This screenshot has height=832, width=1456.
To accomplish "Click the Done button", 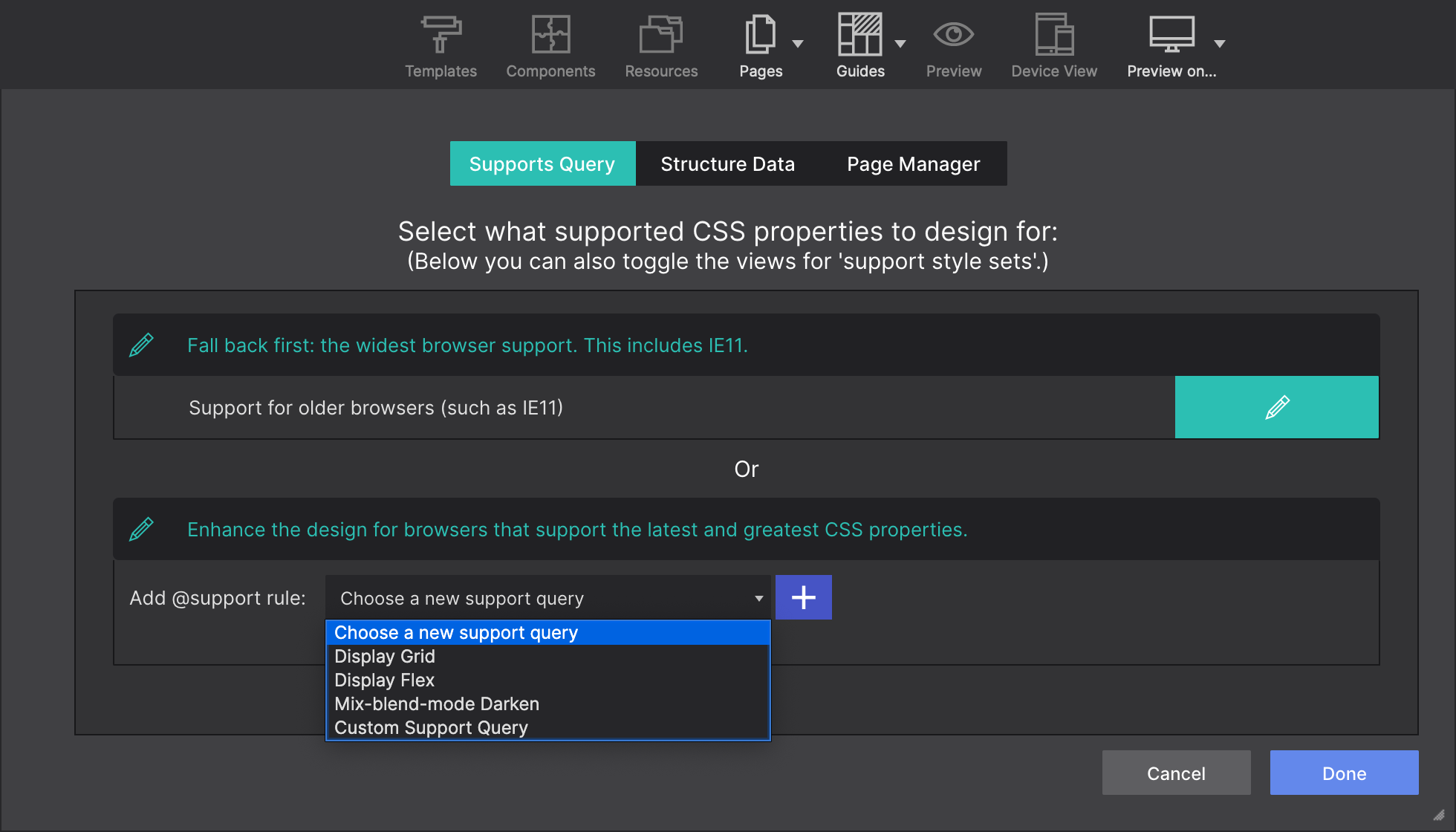I will (1345, 773).
